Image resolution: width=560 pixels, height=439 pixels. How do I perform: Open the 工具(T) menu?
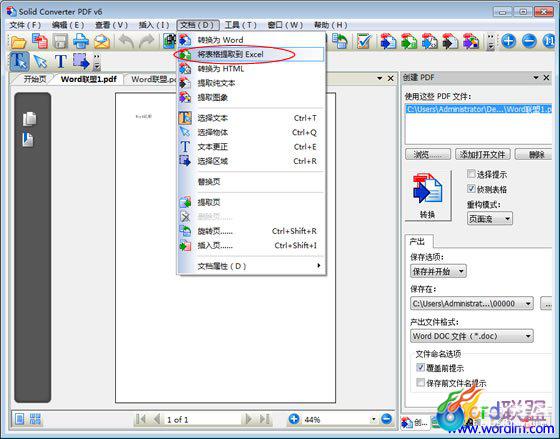(x=241, y=25)
